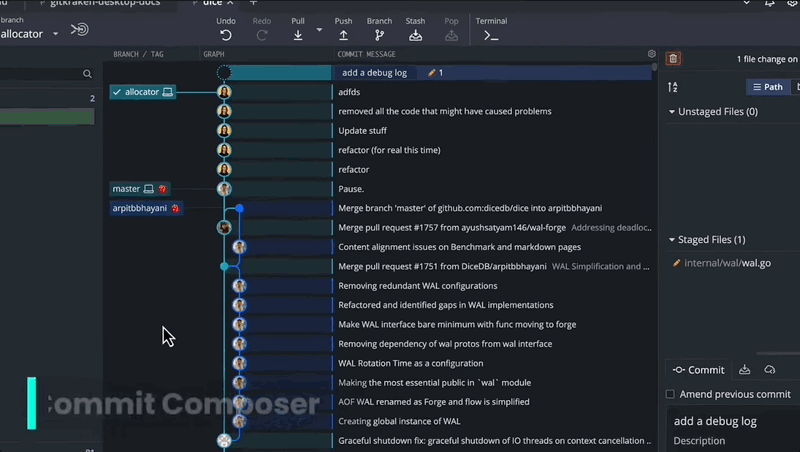Screen dimensions: 800x452
Task: Click the laptop icon on master label
Action: pos(148,189)
